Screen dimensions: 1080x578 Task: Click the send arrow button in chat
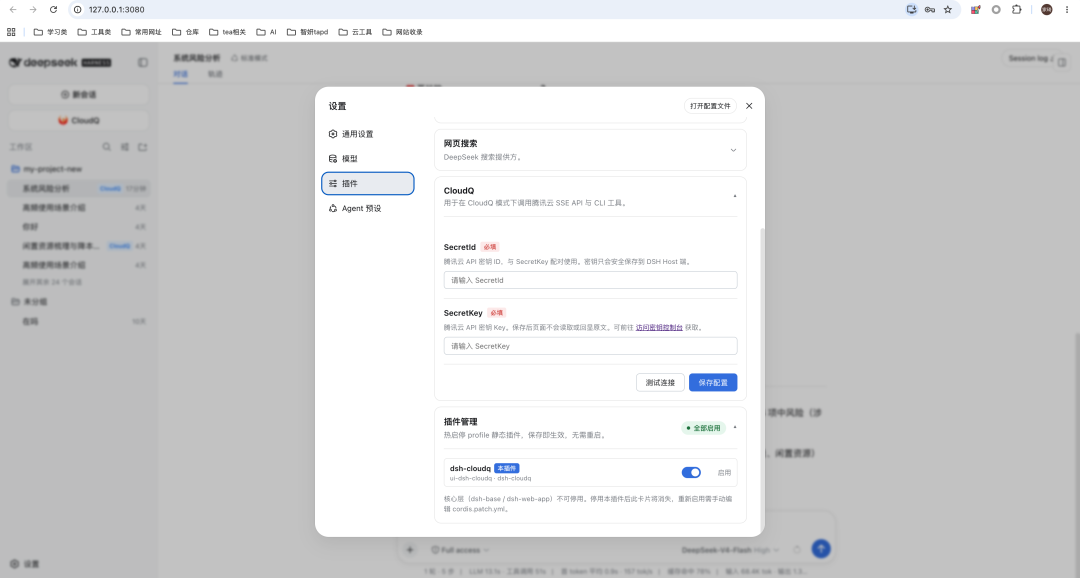[x=820, y=548]
